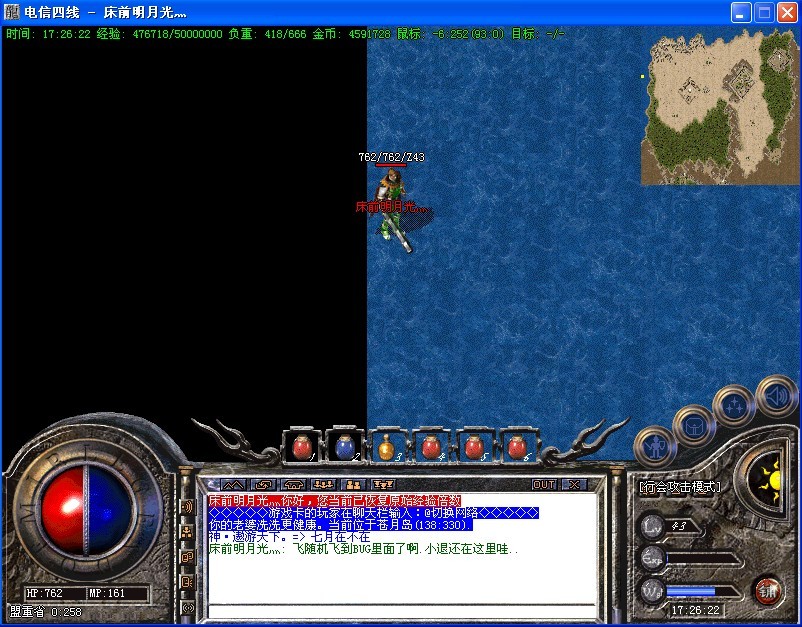Use the red potion in belt slot 1
This screenshot has width=802, height=627.
tap(302, 448)
